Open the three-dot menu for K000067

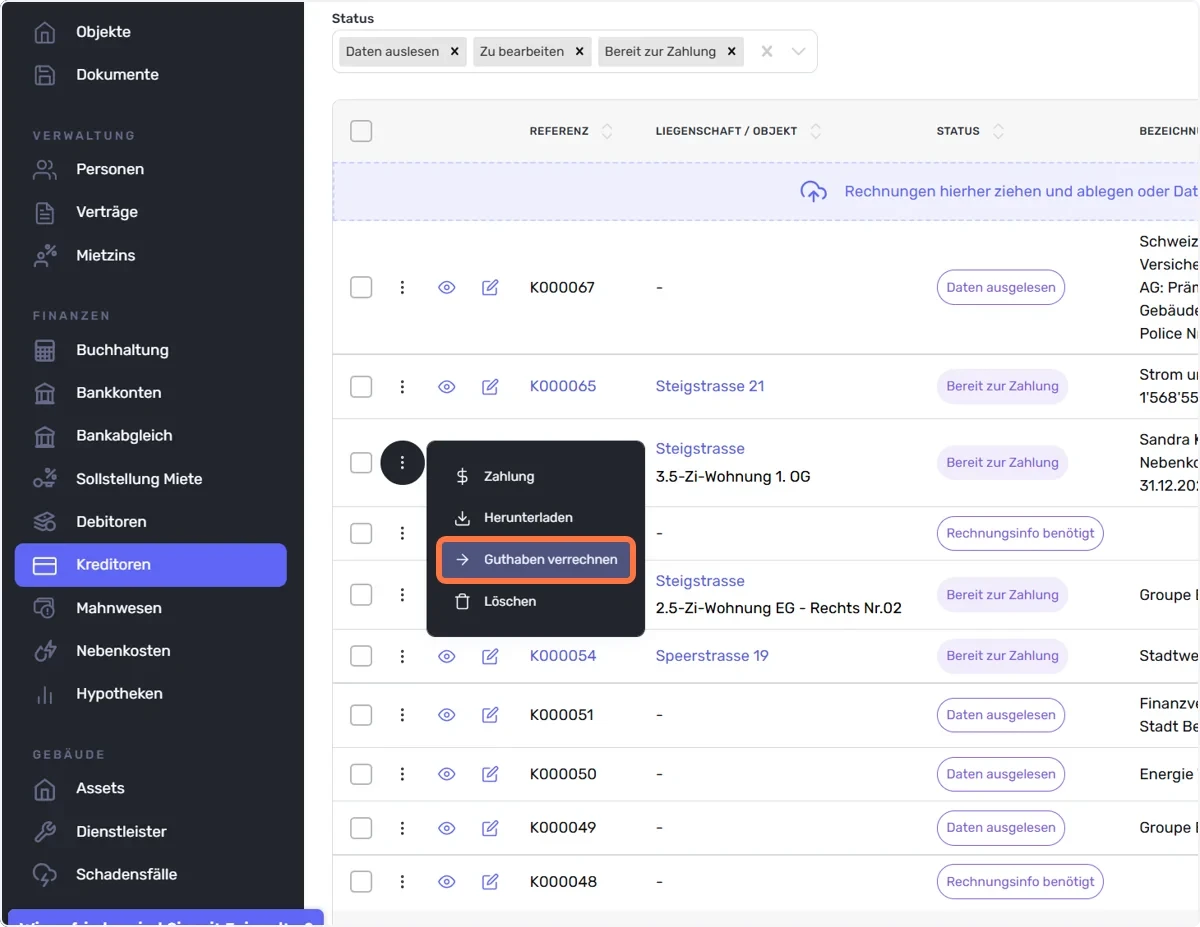[x=402, y=287]
